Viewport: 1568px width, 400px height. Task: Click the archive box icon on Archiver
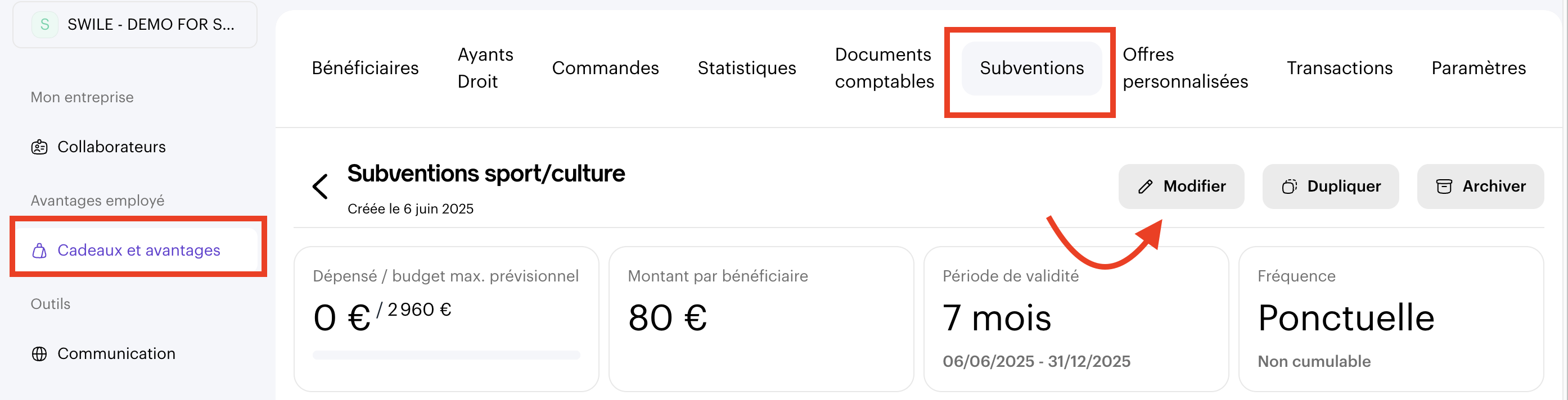pyautogui.click(x=1444, y=187)
